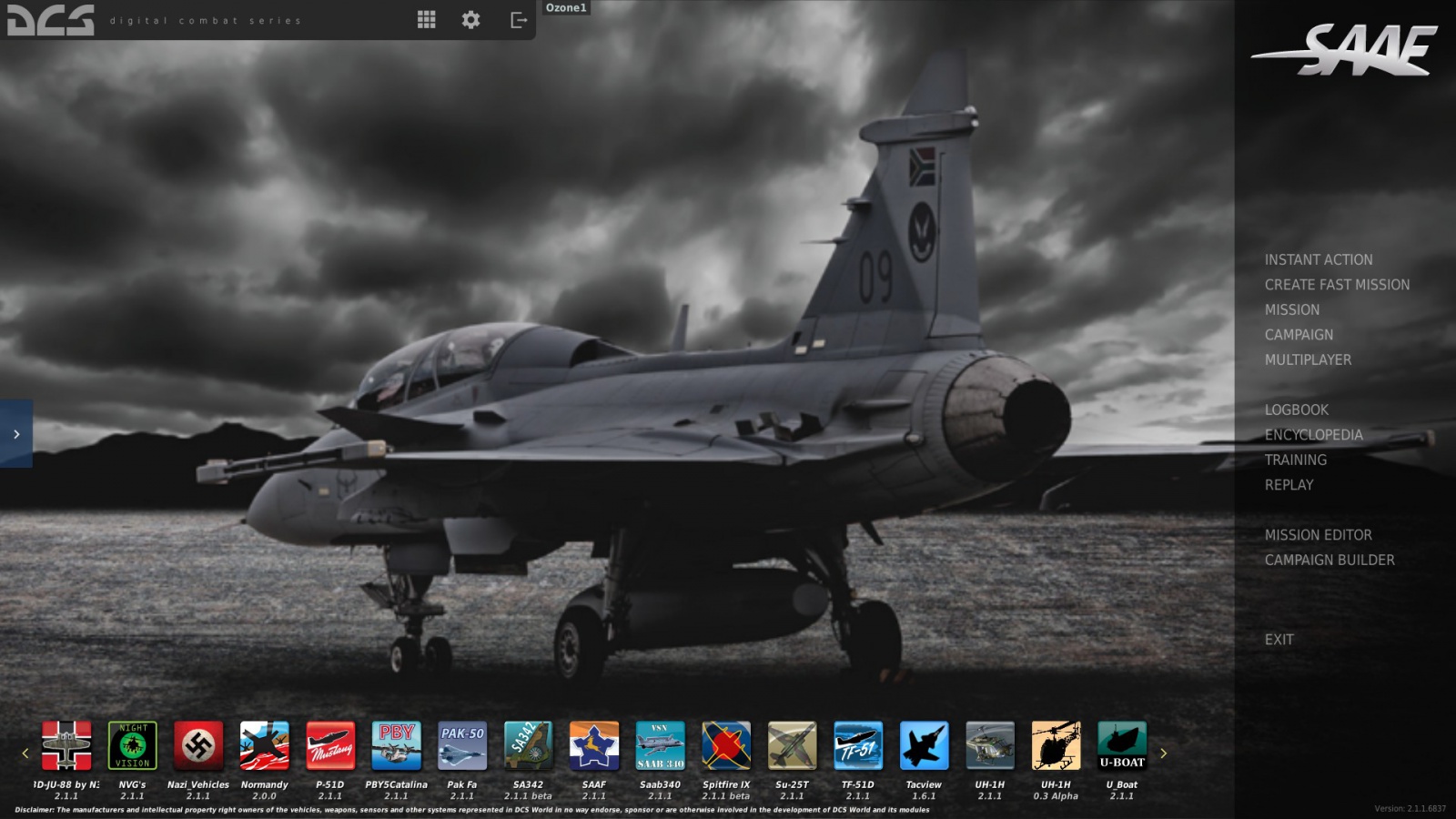The height and width of the screenshot is (819, 1456).
Task: Open the Module Manager grid icon
Action: coord(425,19)
